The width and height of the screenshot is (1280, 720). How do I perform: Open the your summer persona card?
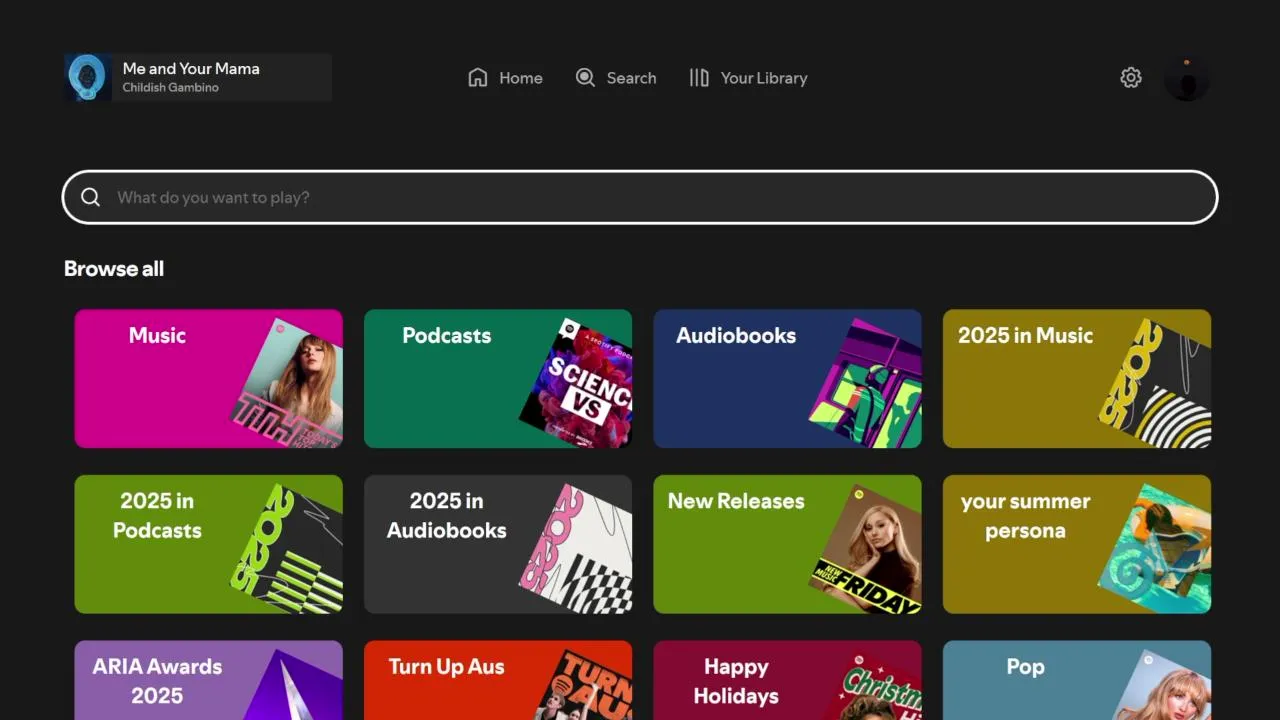pos(1077,544)
